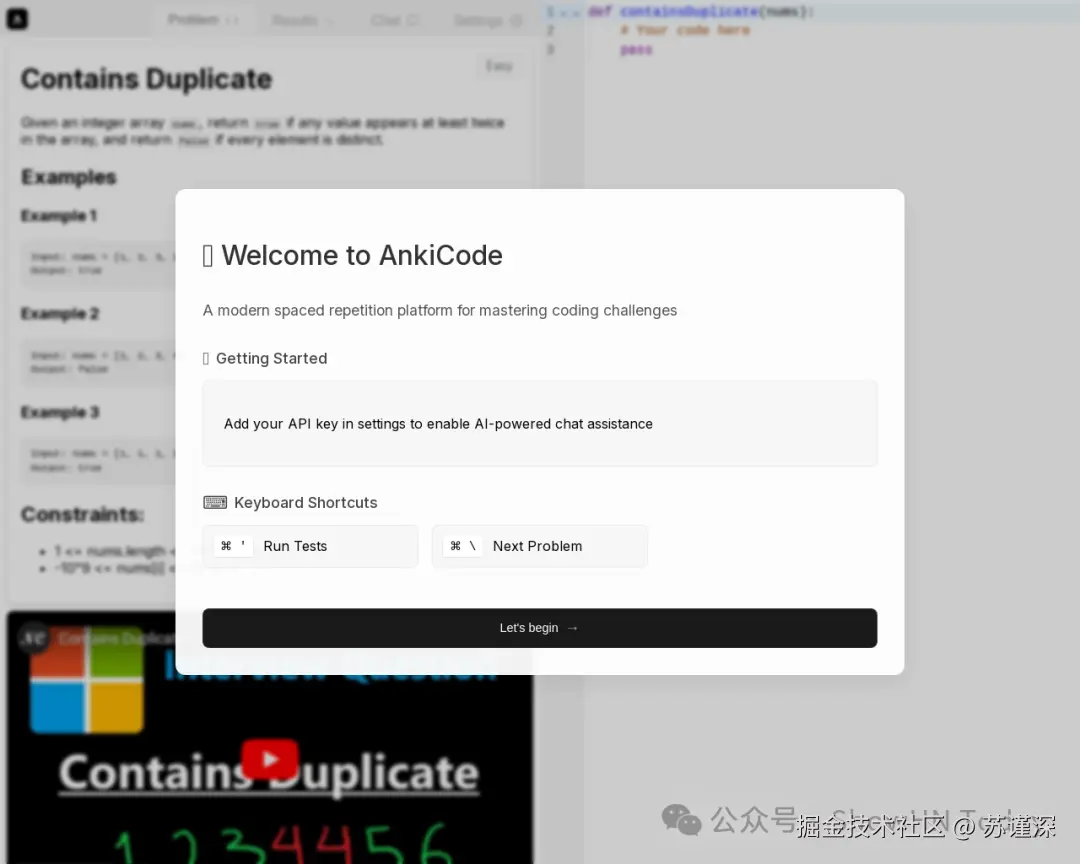Image resolution: width=1080 pixels, height=864 pixels.
Task: Click the channel avatar on the video thumbnail
Action: (33, 639)
